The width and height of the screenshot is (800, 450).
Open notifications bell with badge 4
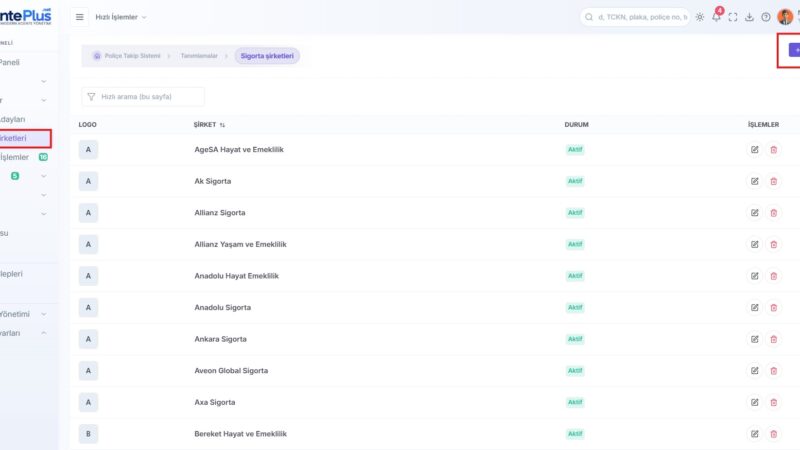pos(716,17)
